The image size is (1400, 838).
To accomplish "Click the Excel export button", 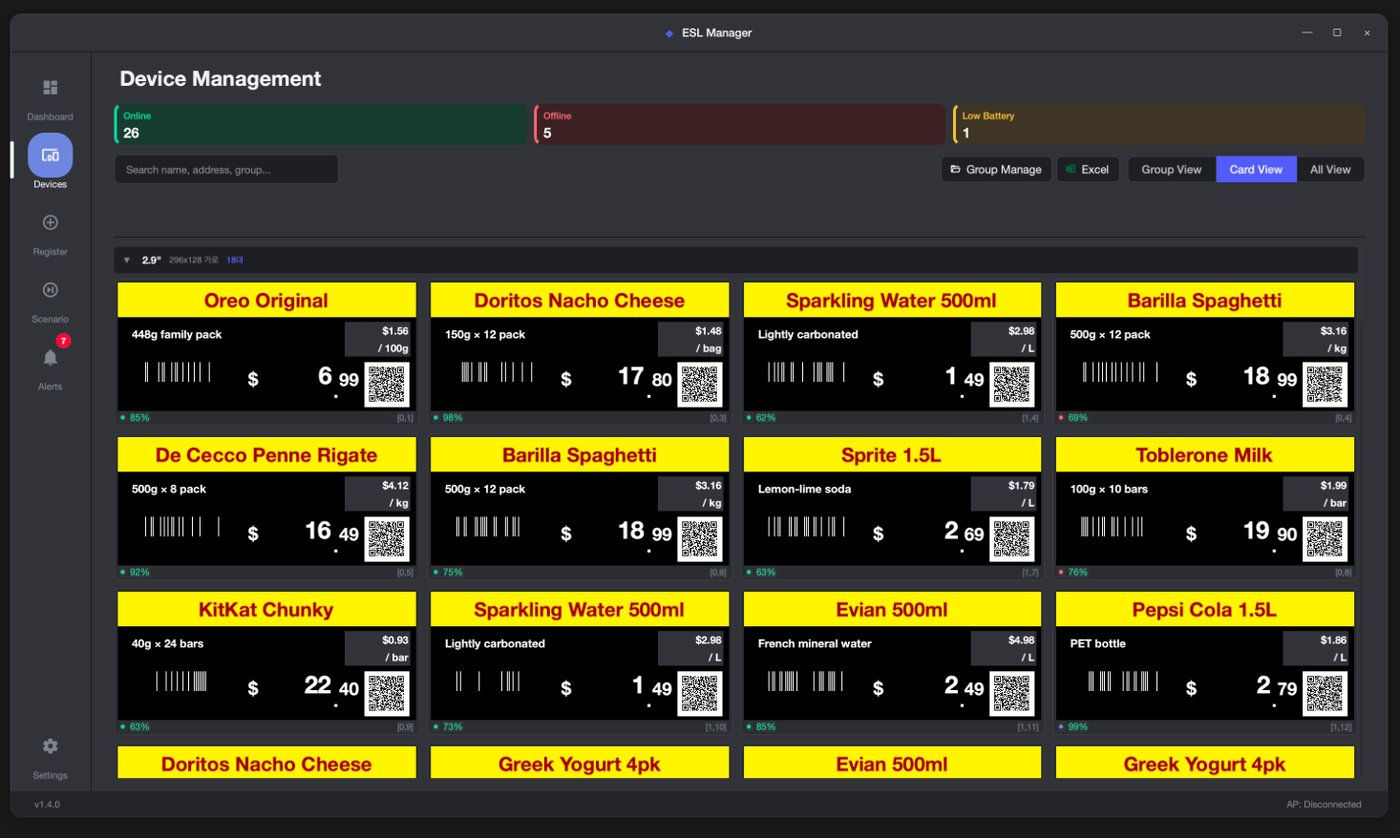I will point(1088,170).
